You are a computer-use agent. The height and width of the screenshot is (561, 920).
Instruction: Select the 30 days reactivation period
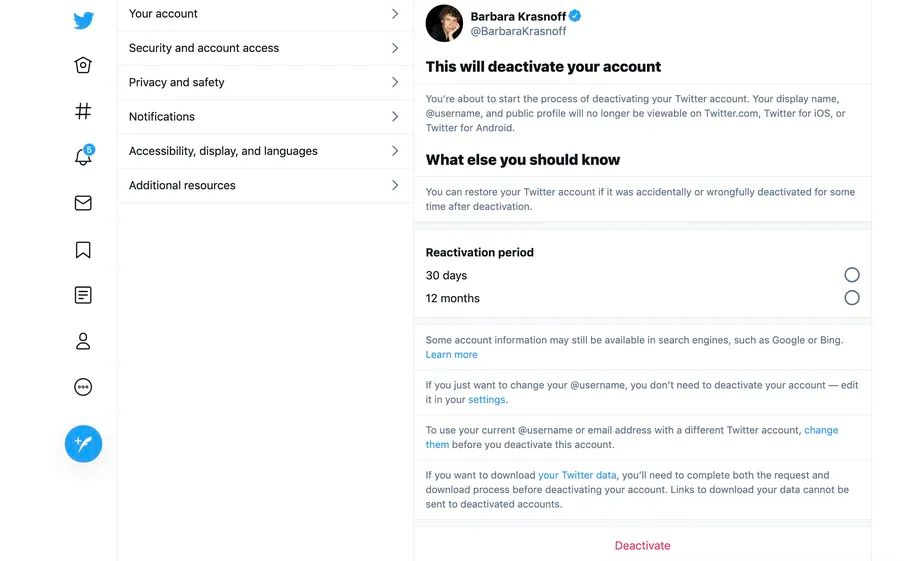(x=851, y=275)
